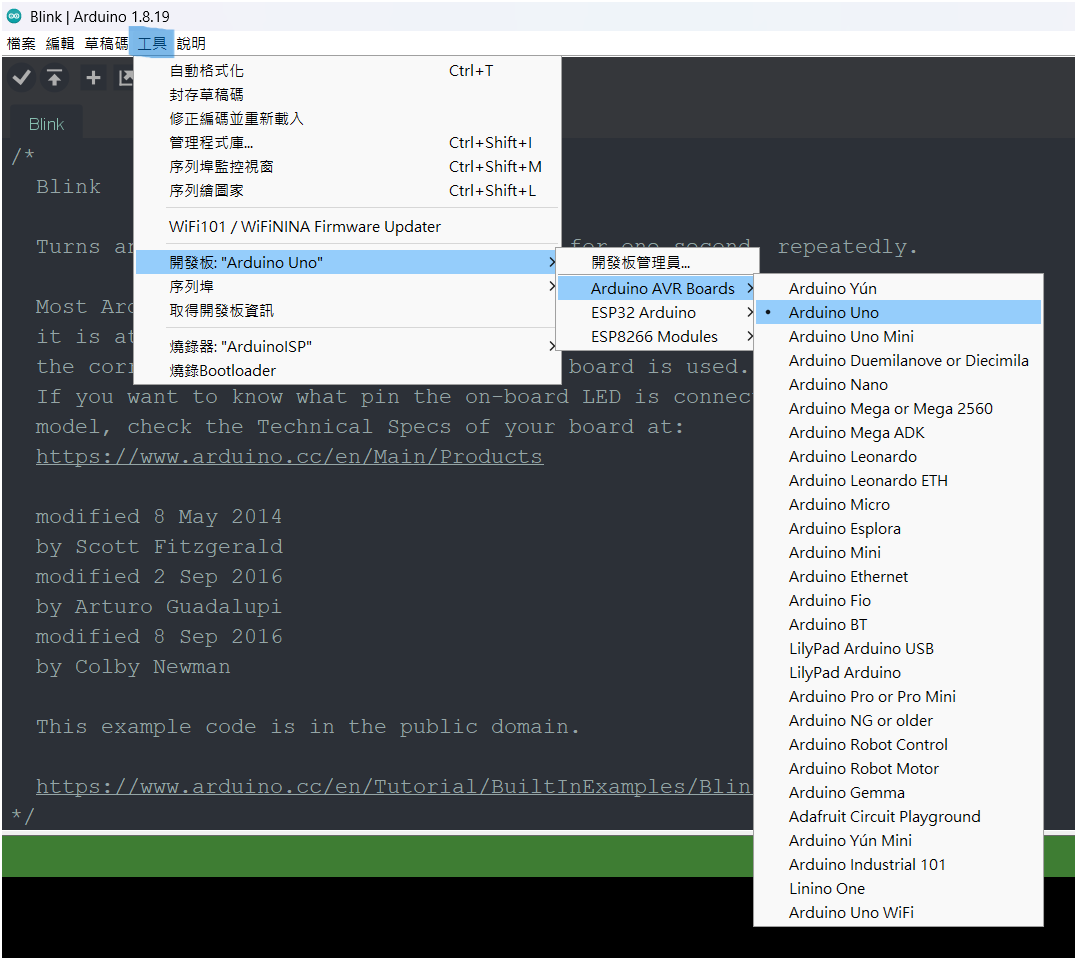Click the New sketch plus icon
1075x958 pixels.
[93, 77]
